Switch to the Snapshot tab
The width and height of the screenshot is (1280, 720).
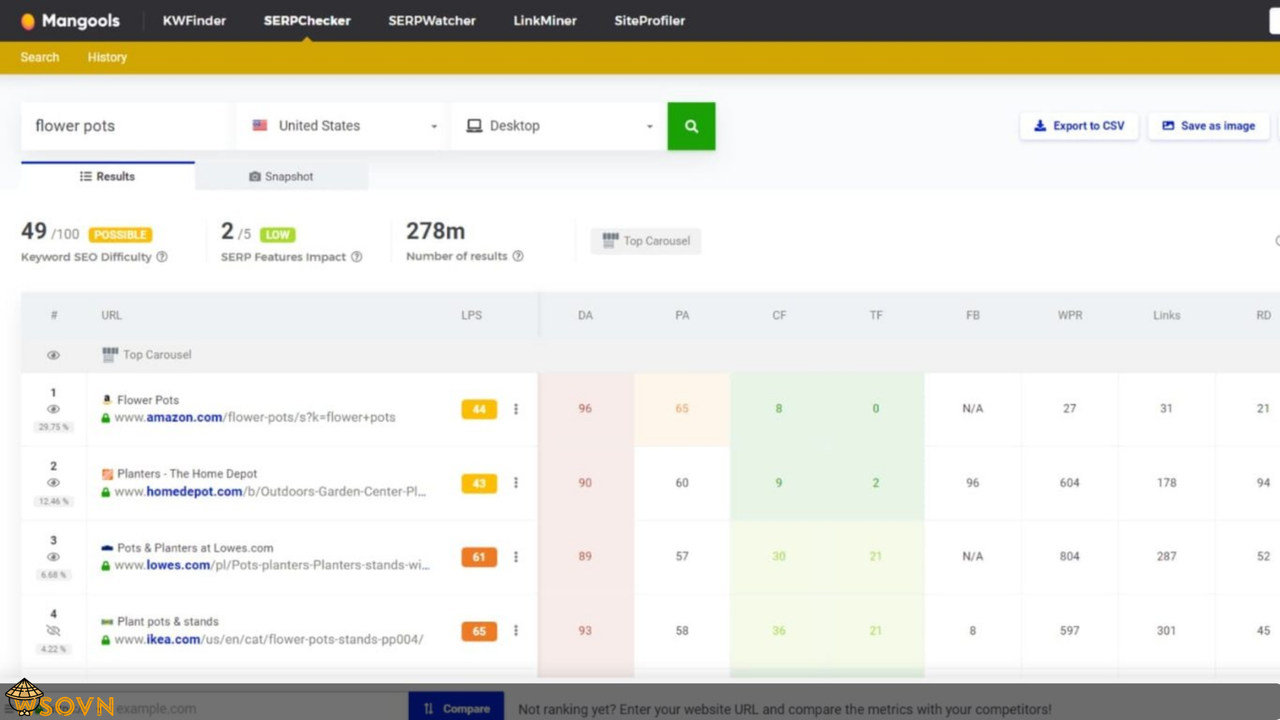click(281, 176)
